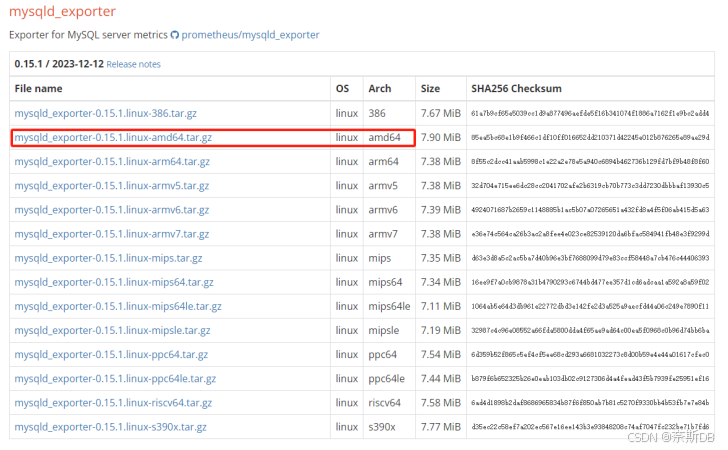Select the SHA256 checksum in the 386 row
This screenshot has height=450, width=728.
(590, 113)
